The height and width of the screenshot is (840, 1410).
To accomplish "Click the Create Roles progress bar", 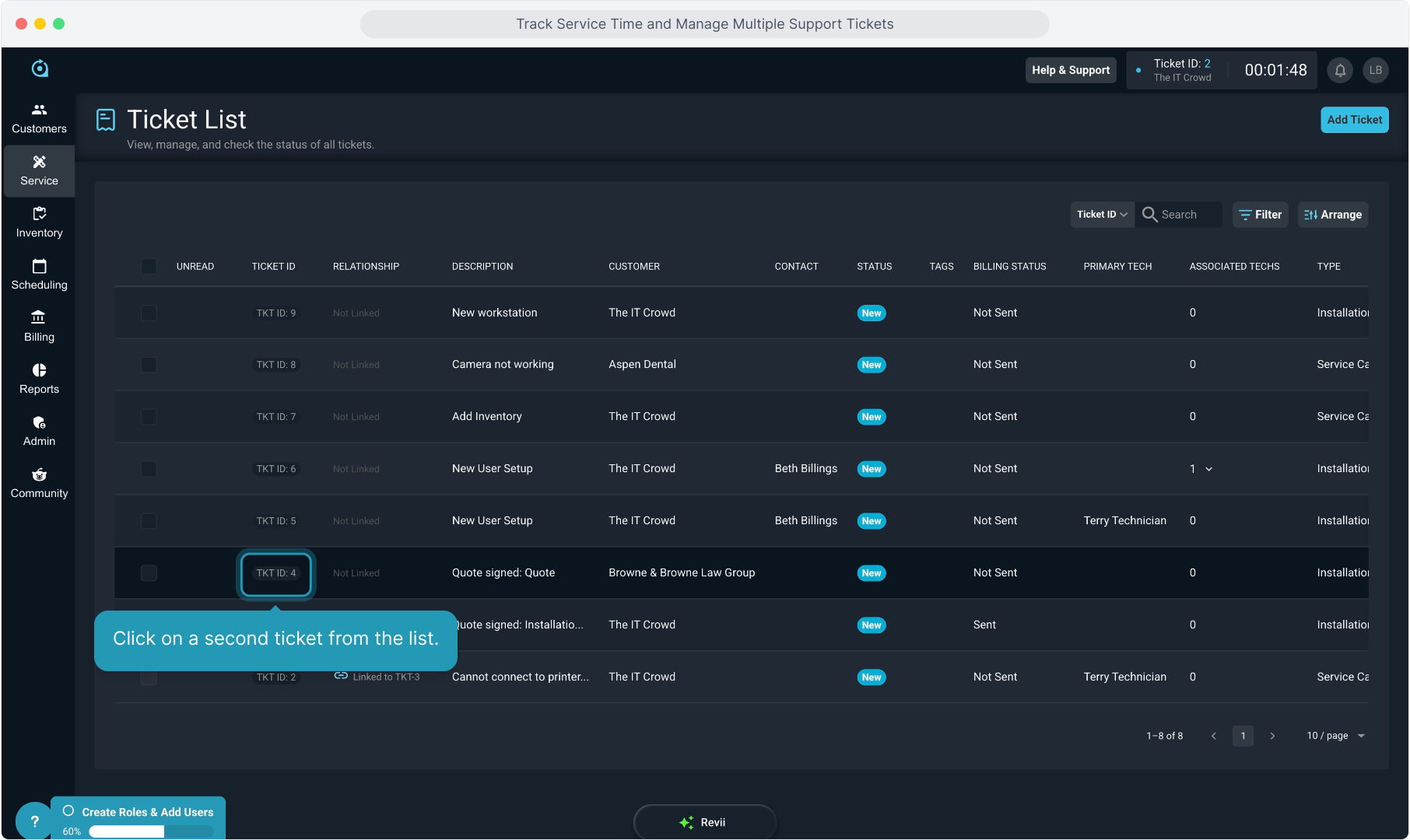I will tap(151, 831).
